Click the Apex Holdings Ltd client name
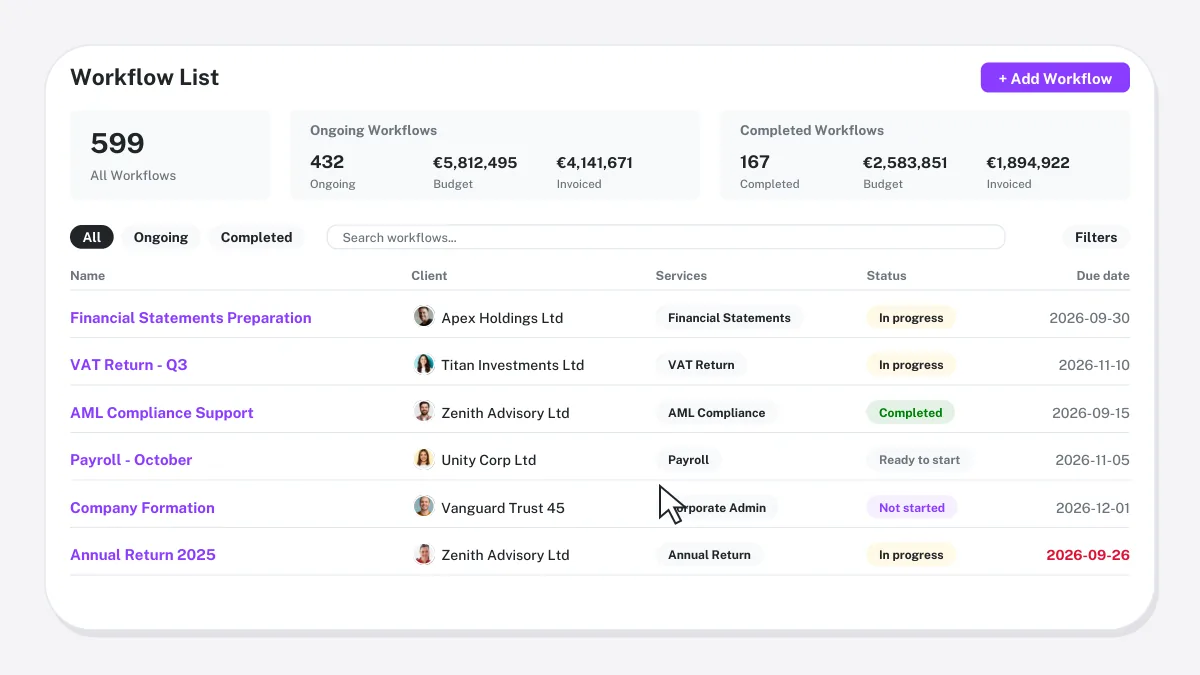The image size is (1200, 675). point(502,318)
